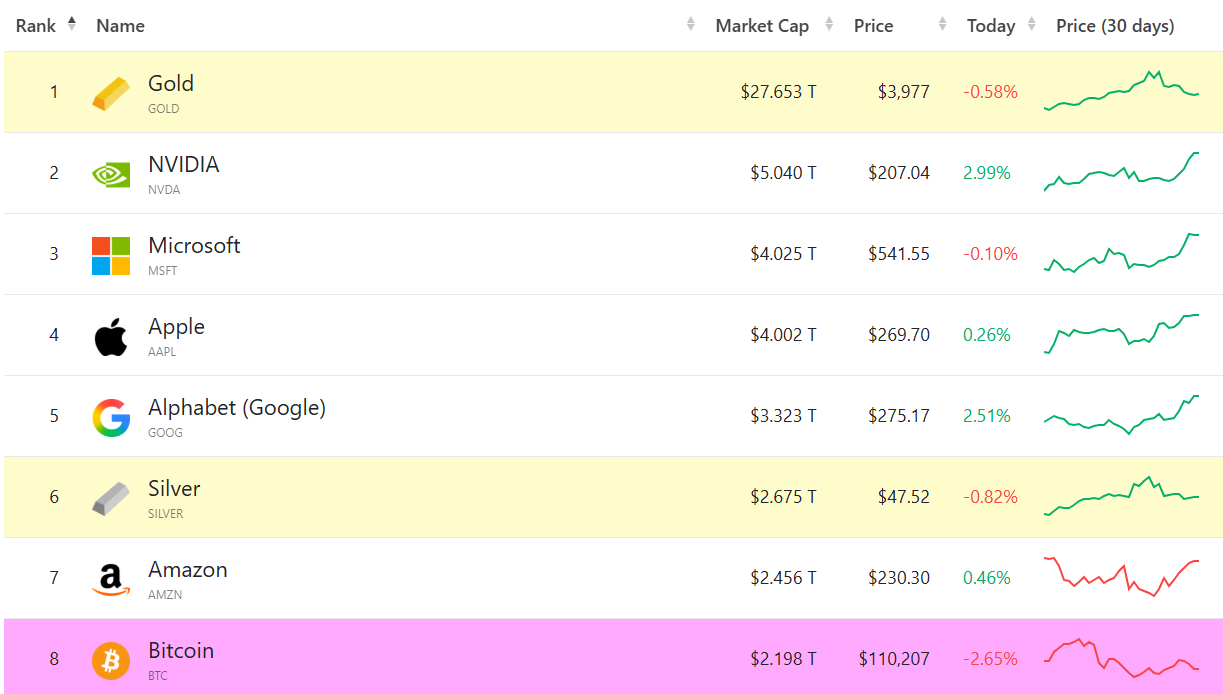Sort by Today column arrows
The height and width of the screenshot is (694, 1223).
[1032, 25]
